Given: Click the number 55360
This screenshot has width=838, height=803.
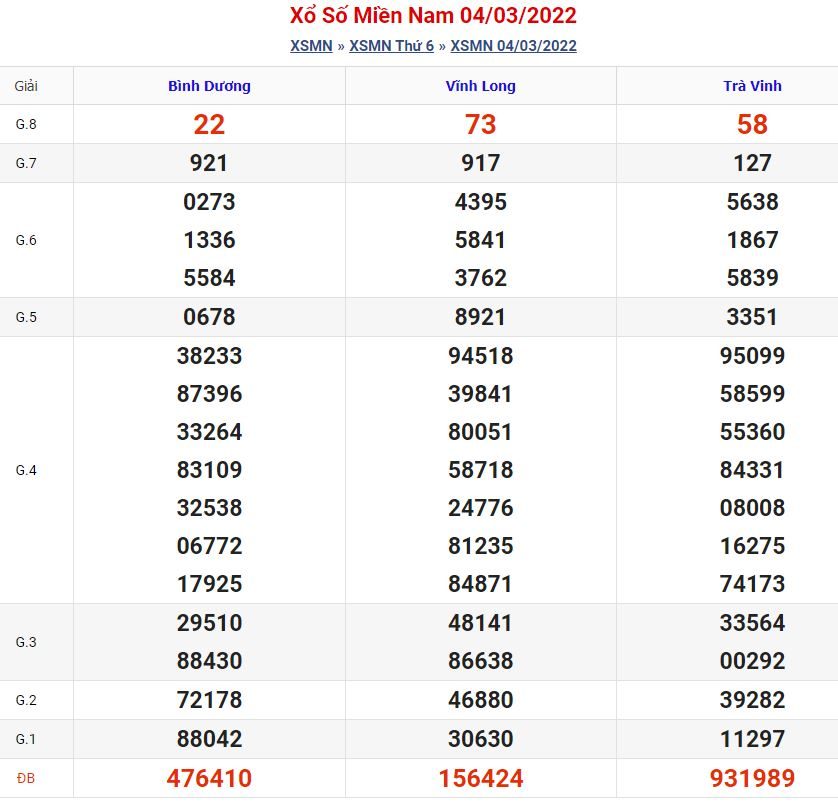Looking at the screenshot, I should coord(752,432).
